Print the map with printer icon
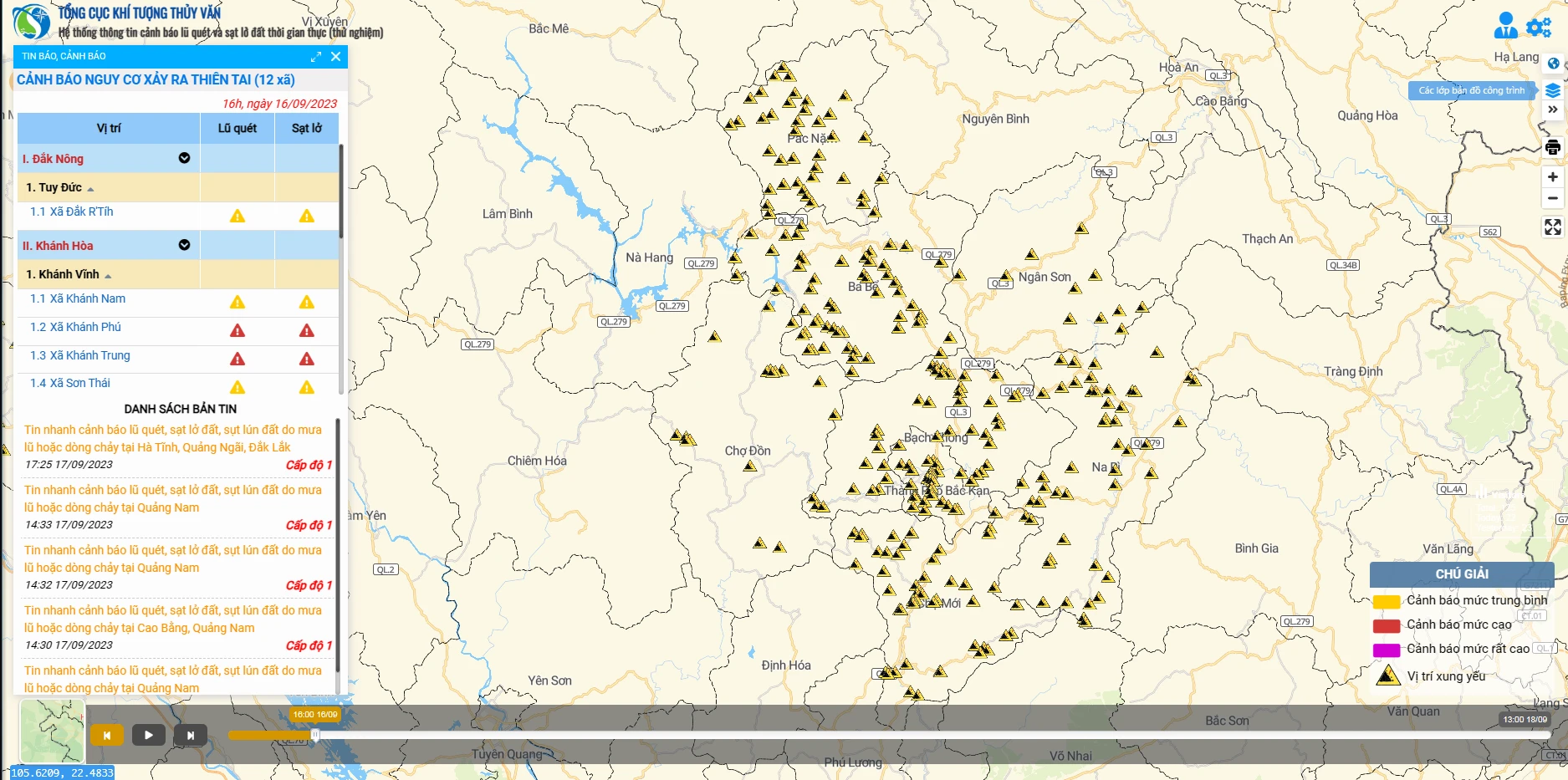1568x780 pixels. coord(1553,148)
